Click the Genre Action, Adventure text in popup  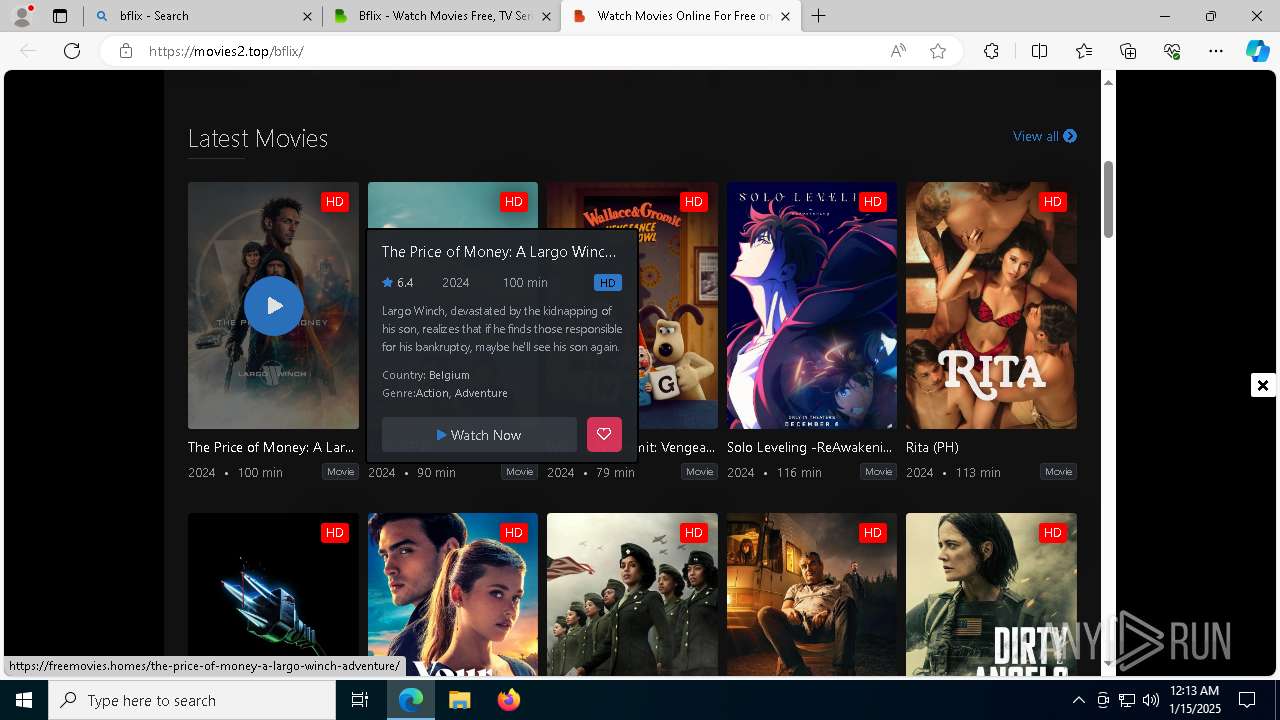point(445,393)
